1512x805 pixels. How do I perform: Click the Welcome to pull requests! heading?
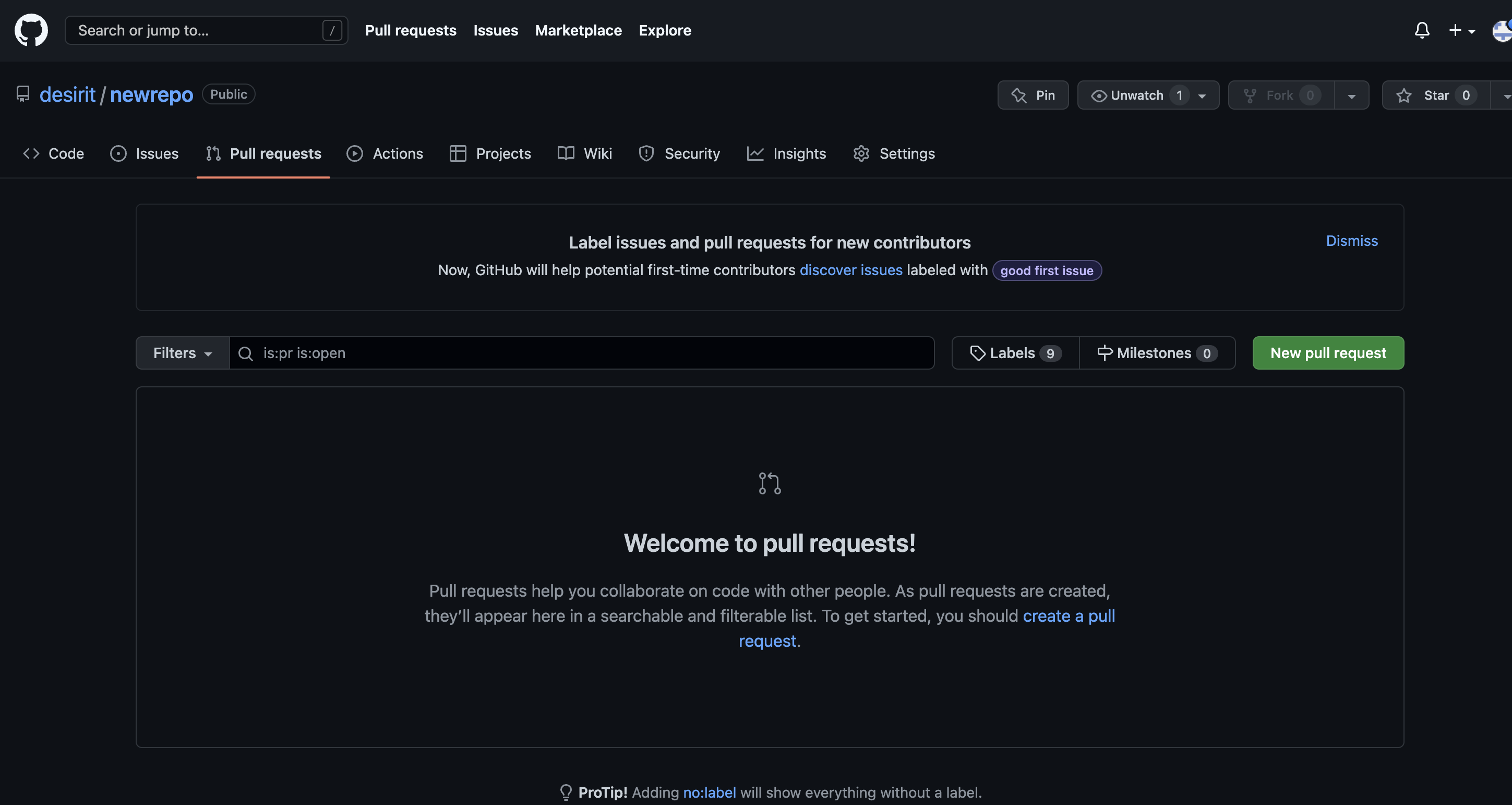tap(770, 543)
